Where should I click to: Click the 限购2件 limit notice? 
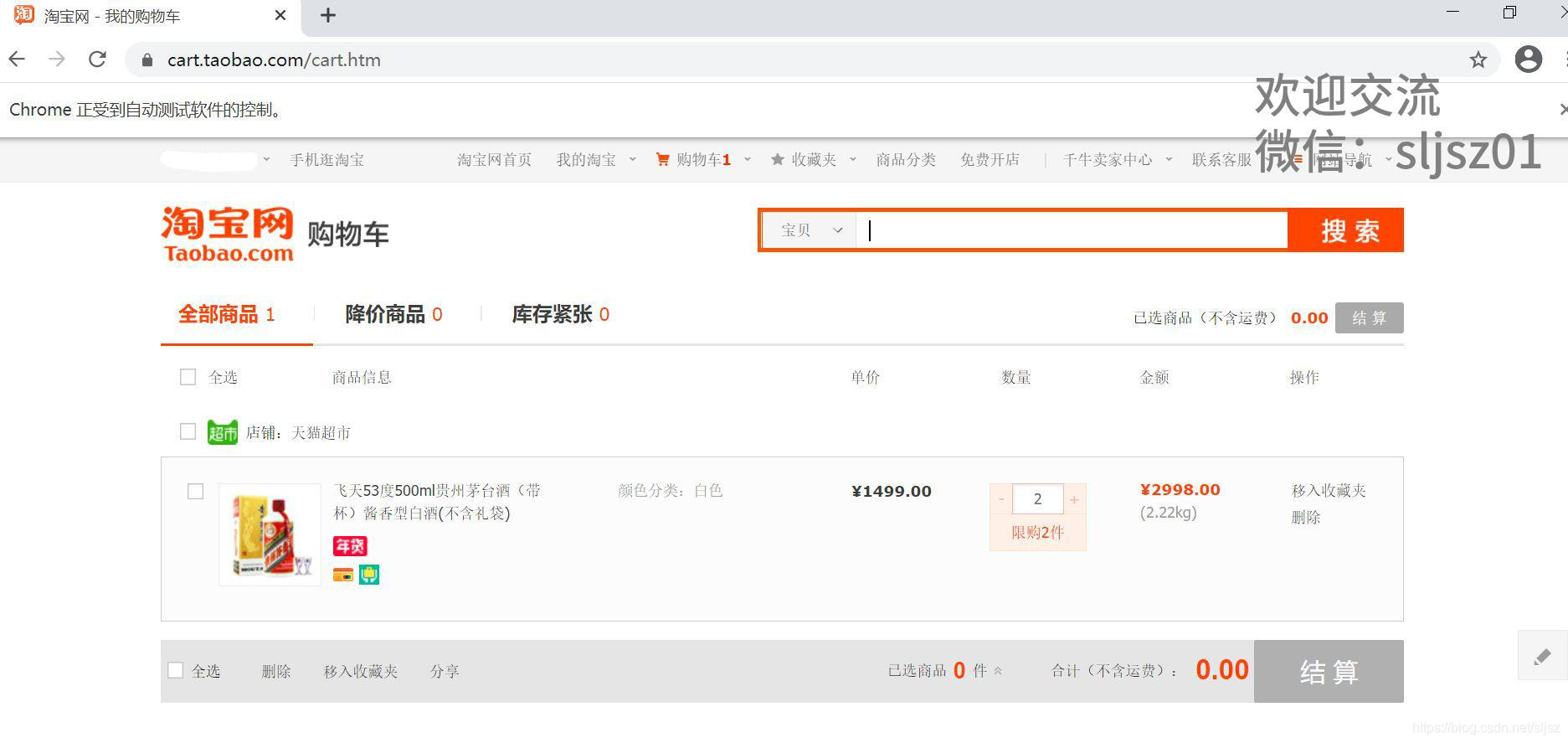(x=1037, y=532)
